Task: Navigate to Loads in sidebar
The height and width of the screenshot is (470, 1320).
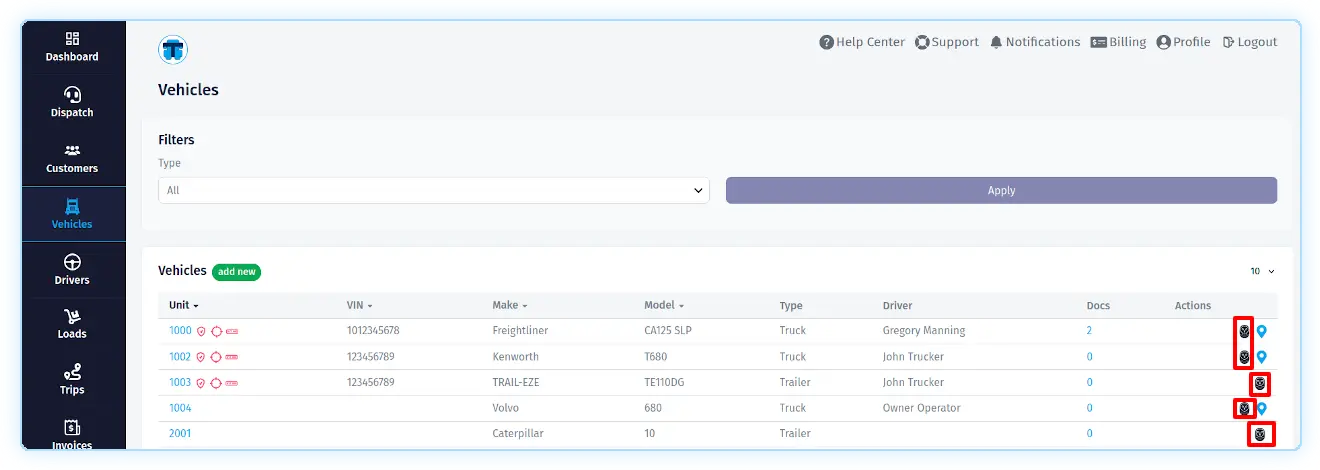Action: click(x=72, y=324)
